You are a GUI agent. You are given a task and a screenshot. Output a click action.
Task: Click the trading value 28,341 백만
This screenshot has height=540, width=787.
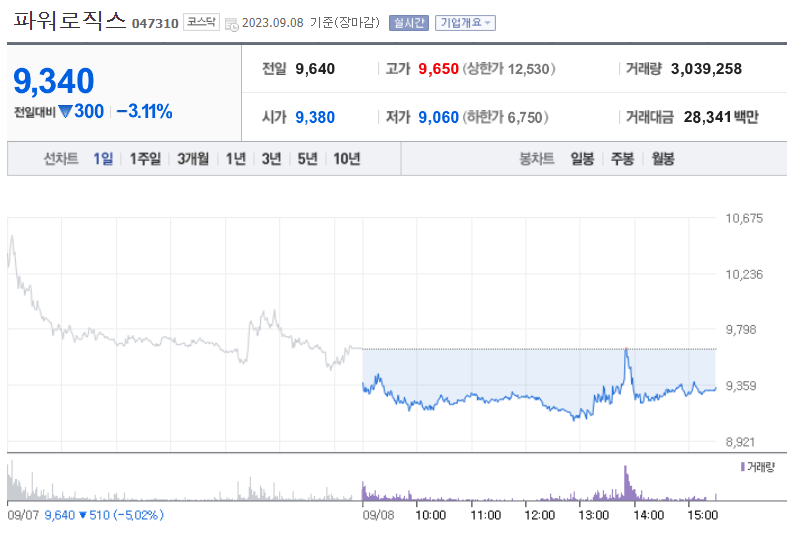click(721, 117)
